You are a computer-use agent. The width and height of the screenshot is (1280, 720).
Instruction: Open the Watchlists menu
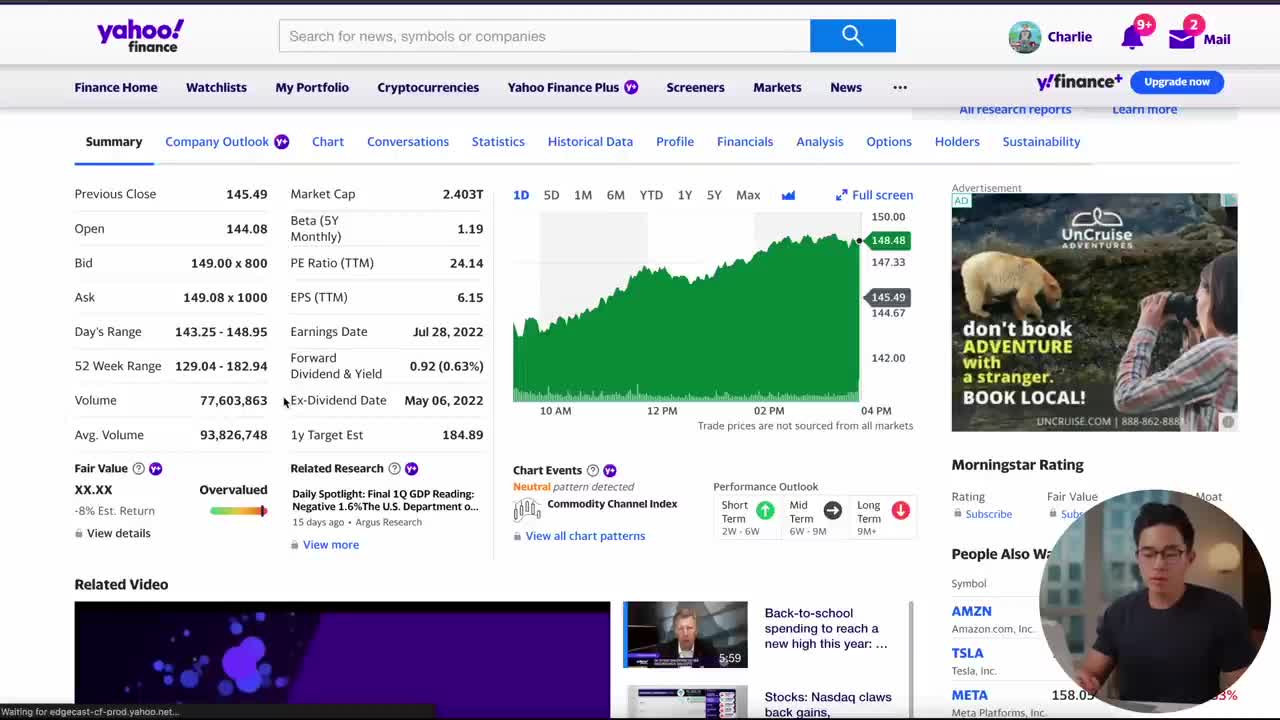(x=216, y=87)
